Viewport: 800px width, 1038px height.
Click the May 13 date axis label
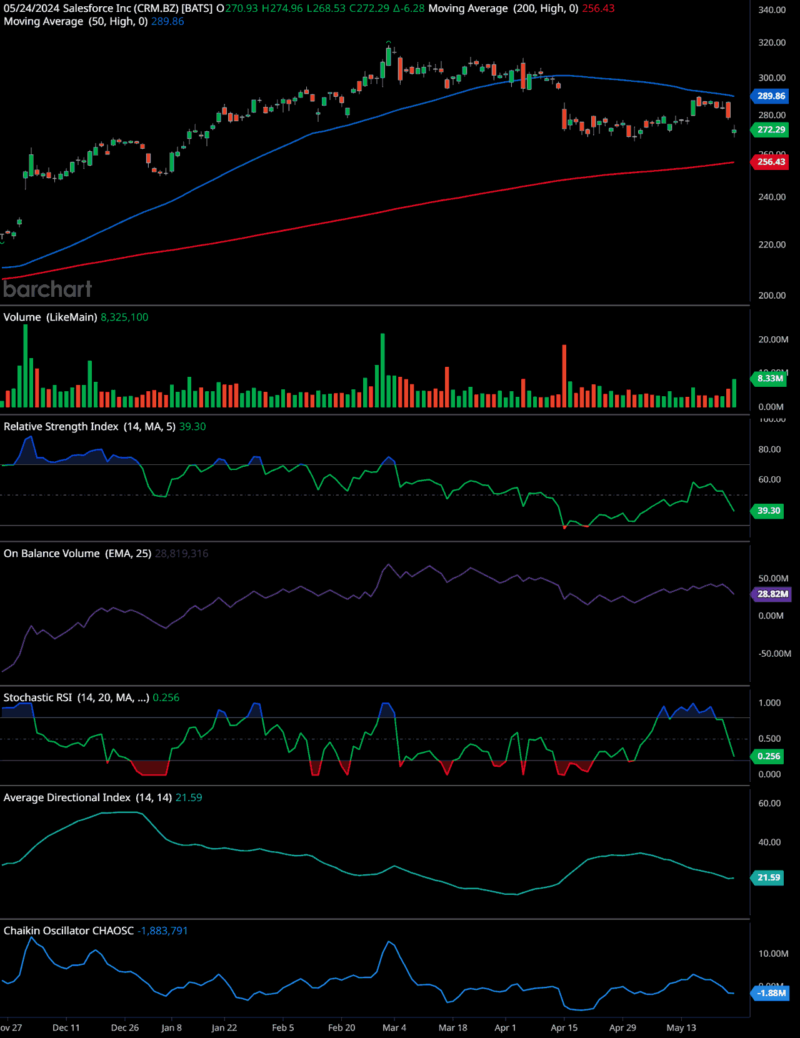pyautogui.click(x=681, y=1028)
